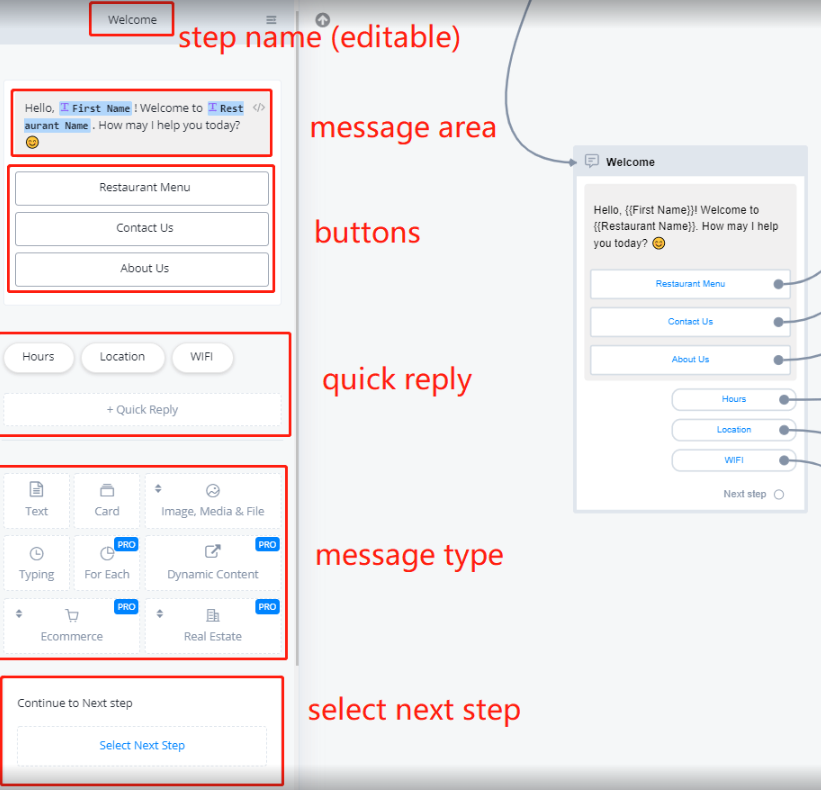Click the About Us button in editor panel

click(x=142, y=269)
